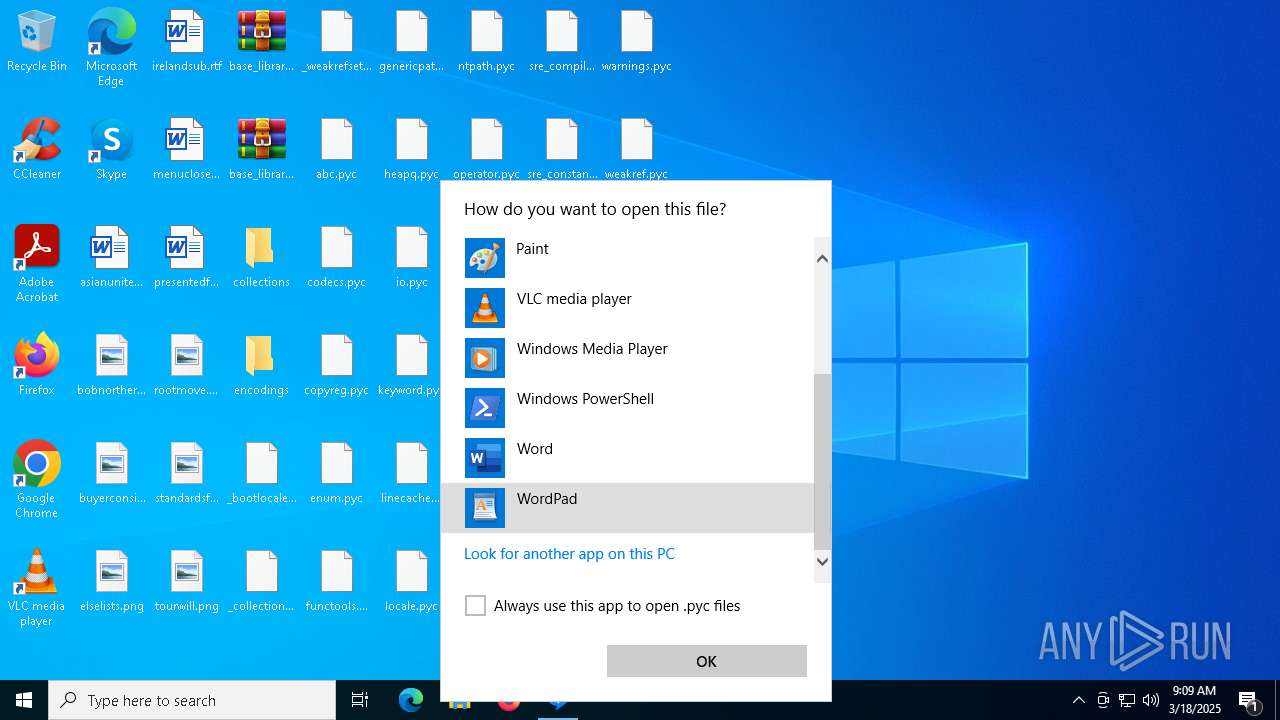The image size is (1280, 720).
Task: Select the bobnorther image file icon
Action: (111, 366)
